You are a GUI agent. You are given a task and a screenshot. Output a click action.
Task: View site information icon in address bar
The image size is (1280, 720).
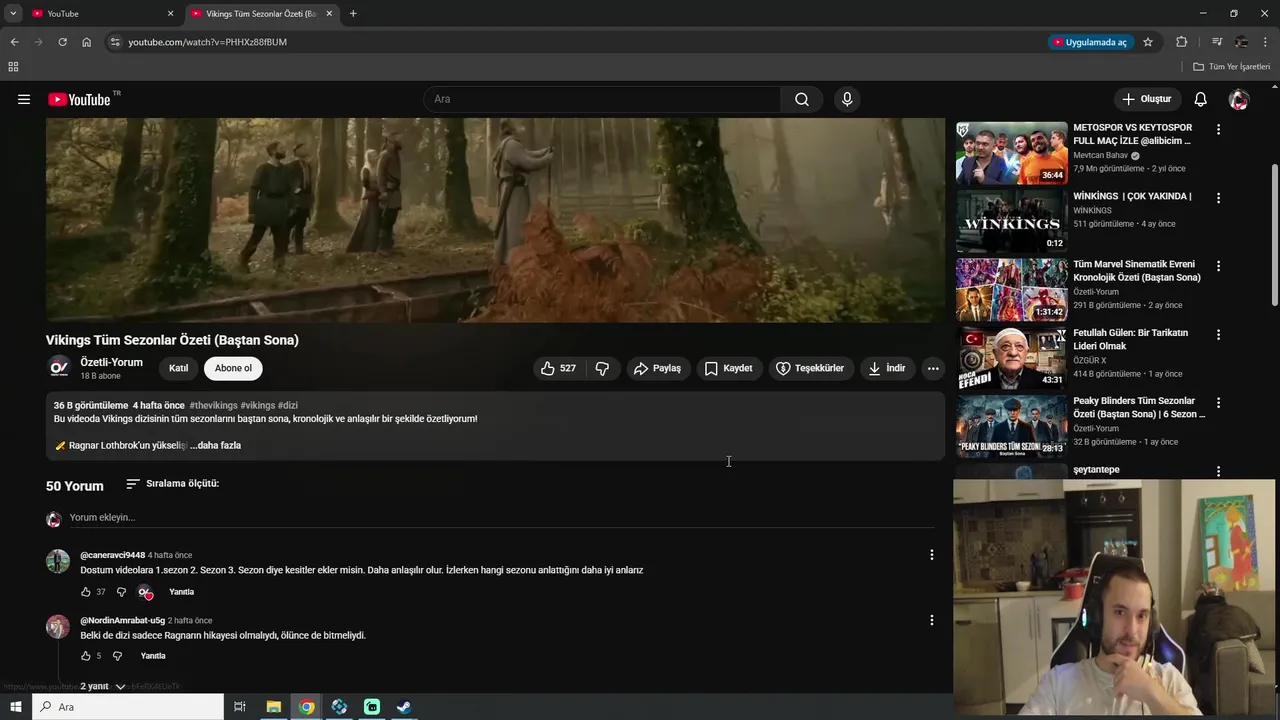pyautogui.click(x=115, y=42)
